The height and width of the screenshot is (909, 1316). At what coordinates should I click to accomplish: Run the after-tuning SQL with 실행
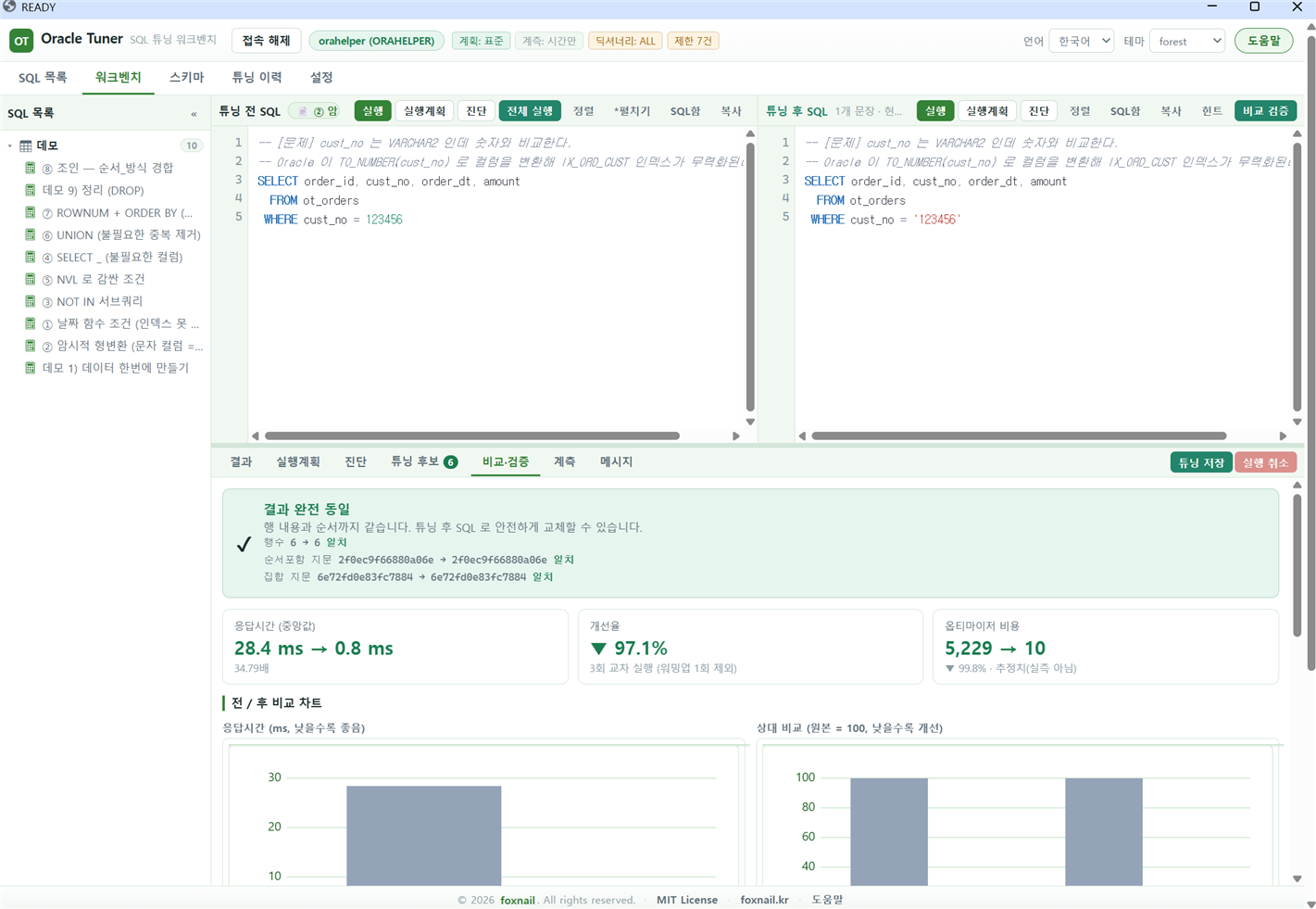[935, 111]
